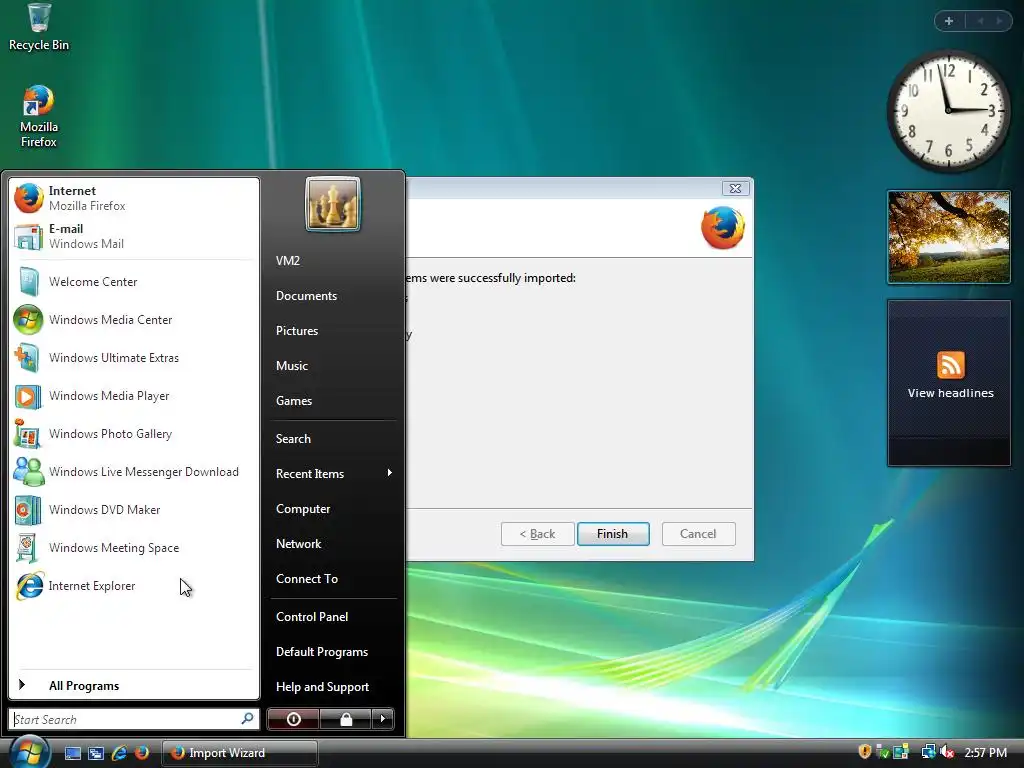Image resolution: width=1024 pixels, height=768 pixels.
Task: Expand the shutdown options arrow
Action: [x=383, y=719]
